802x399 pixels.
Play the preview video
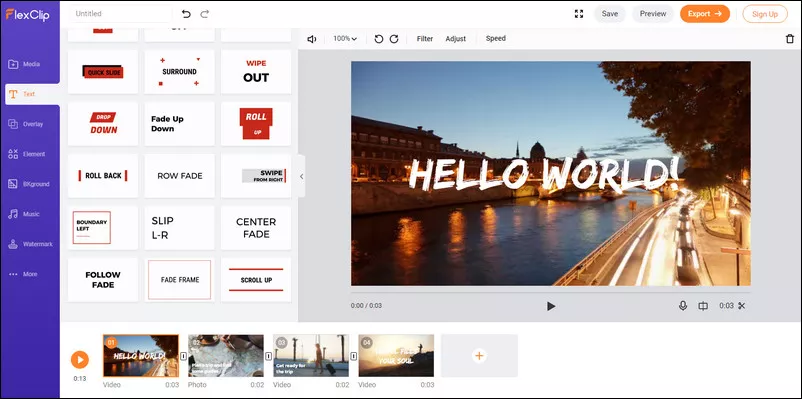point(550,306)
